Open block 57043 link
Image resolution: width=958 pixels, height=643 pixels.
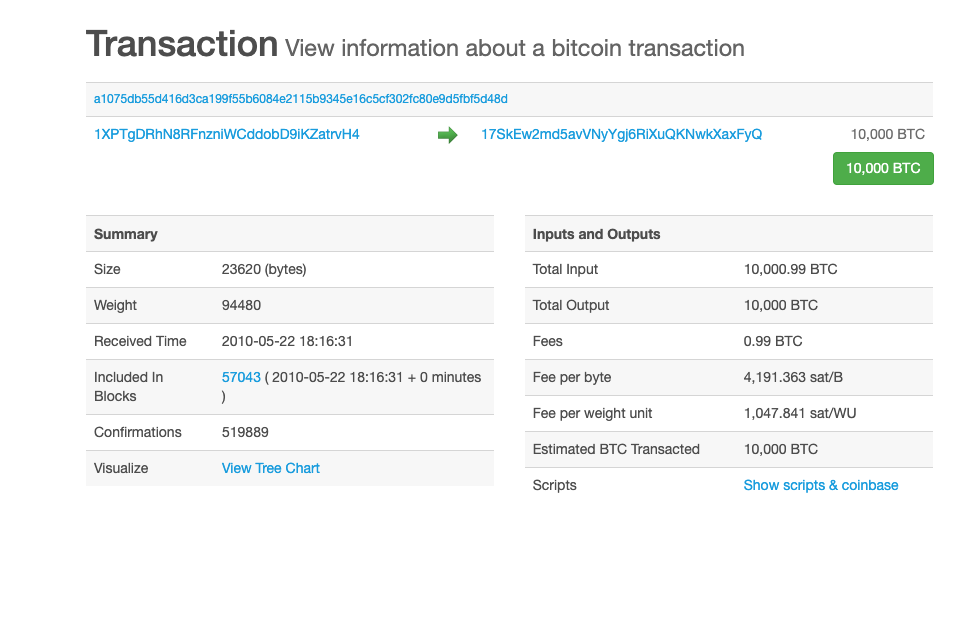tap(241, 377)
